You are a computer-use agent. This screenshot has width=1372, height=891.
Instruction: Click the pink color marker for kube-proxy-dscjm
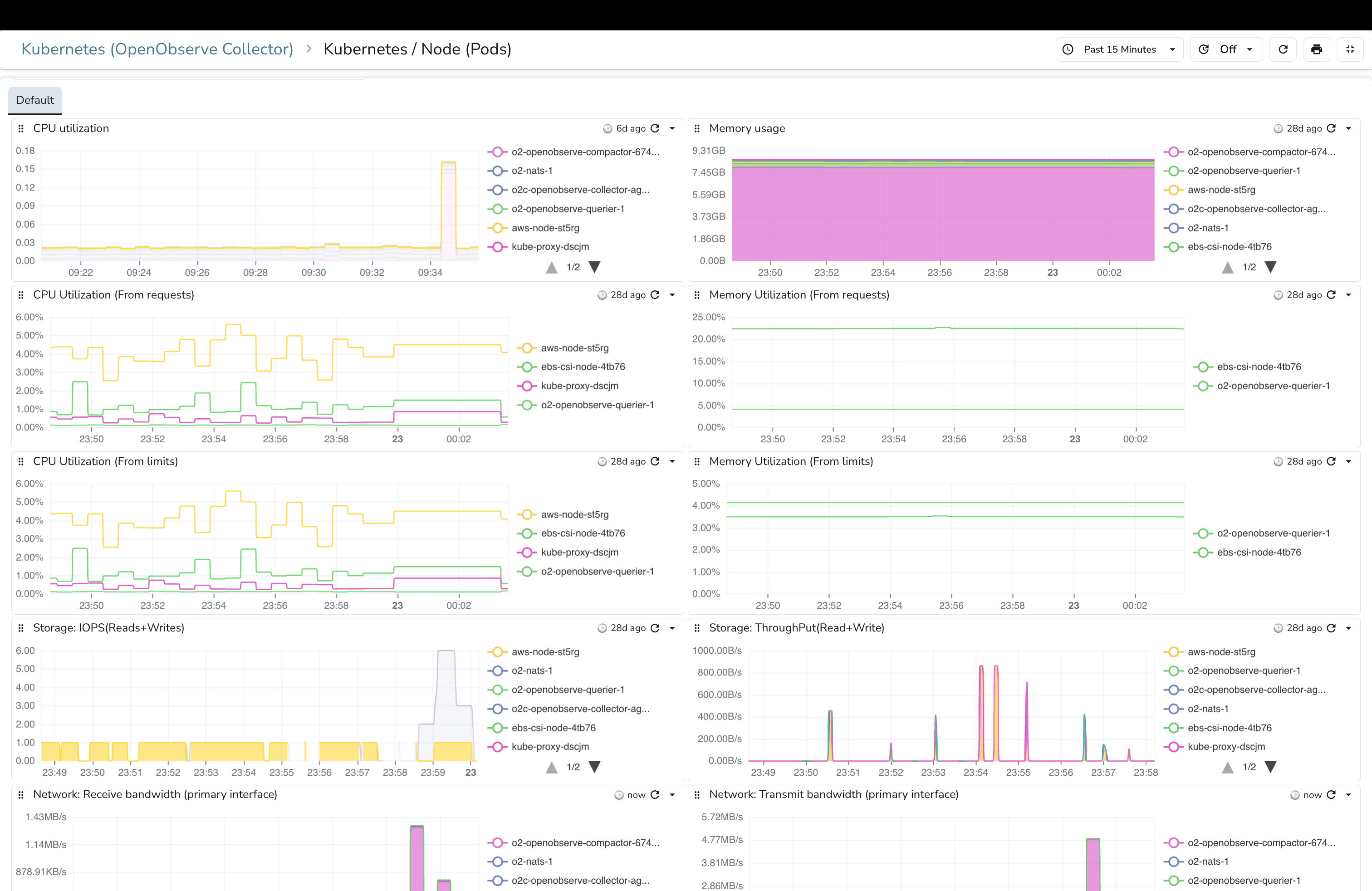click(498, 246)
